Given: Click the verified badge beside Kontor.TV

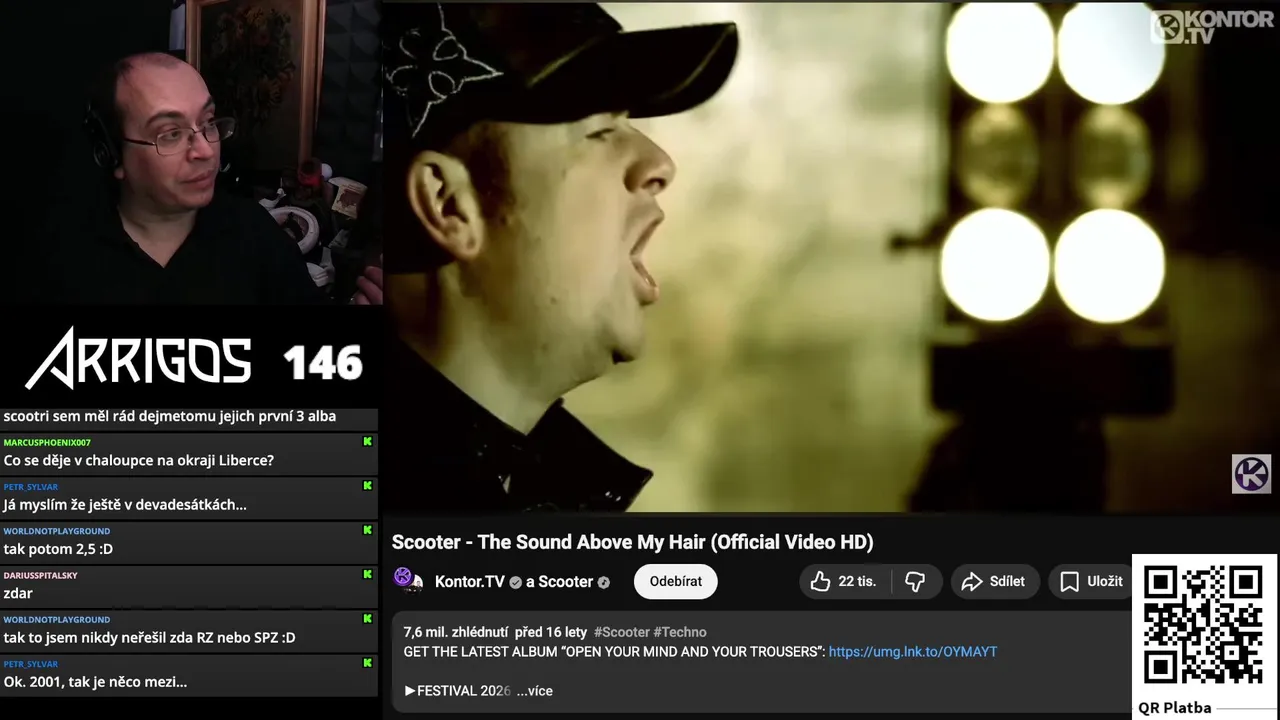Looking at the screenshot, I should [516, 582].
